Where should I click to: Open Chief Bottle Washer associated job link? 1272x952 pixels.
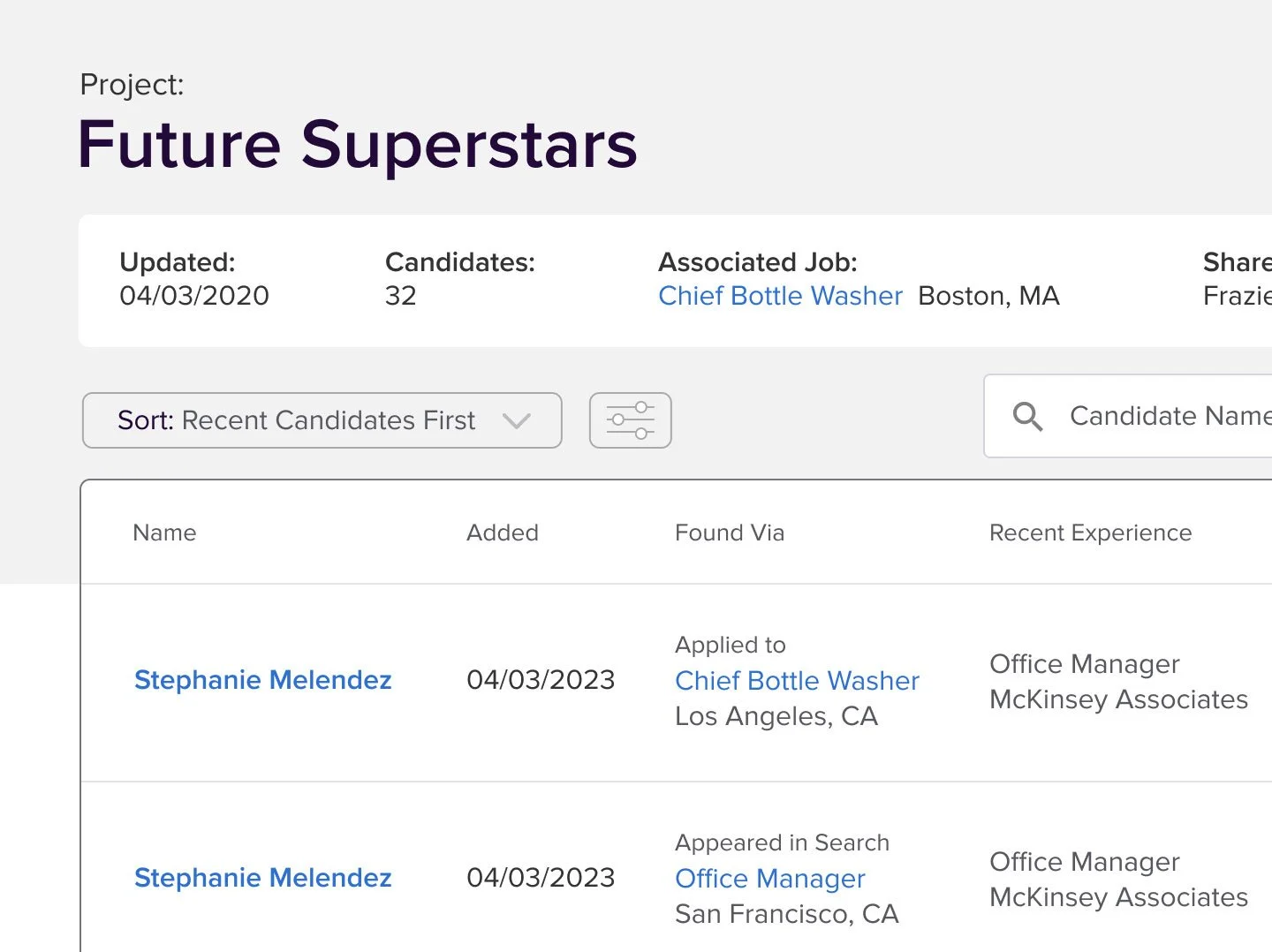[780, 296]
